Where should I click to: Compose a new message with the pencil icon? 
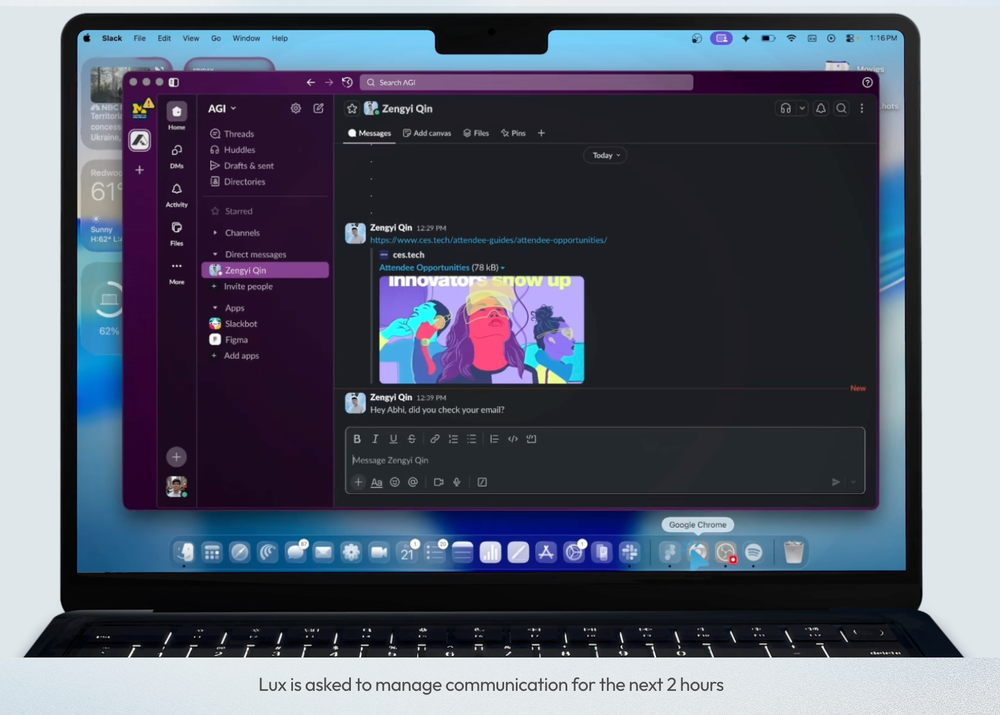point(318,108)
